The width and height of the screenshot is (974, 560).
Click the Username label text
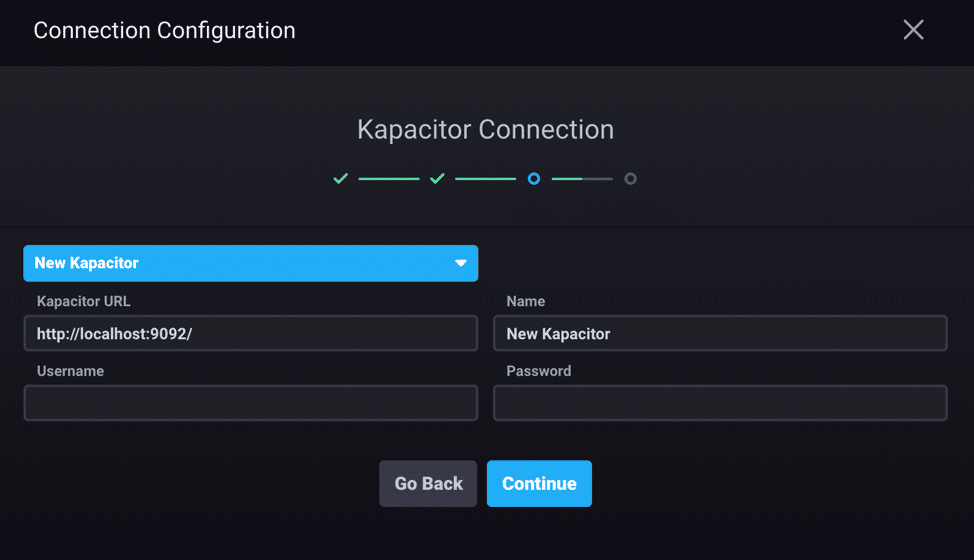[70, 371]
